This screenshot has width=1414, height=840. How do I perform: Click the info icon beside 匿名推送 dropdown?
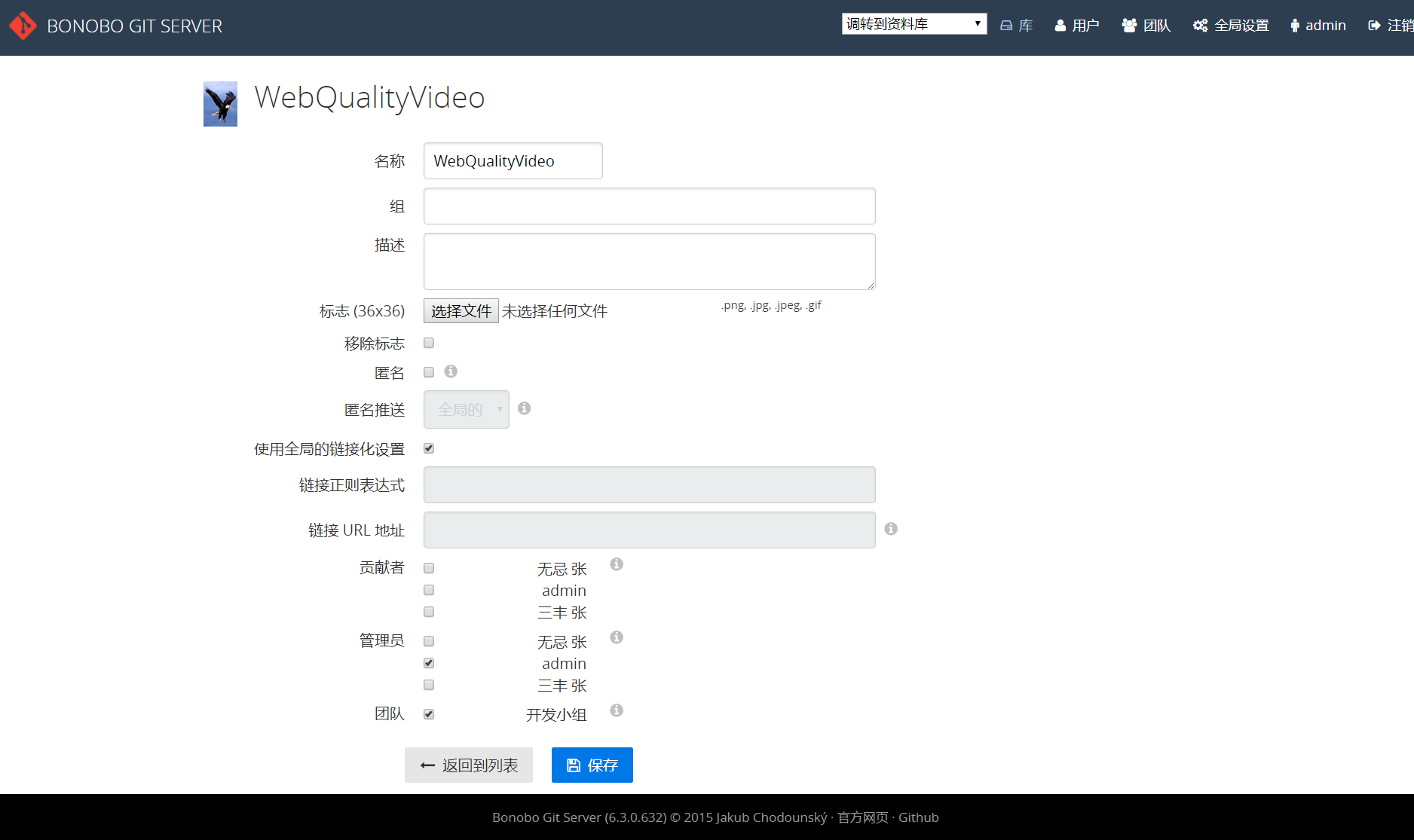click(525, 408)
